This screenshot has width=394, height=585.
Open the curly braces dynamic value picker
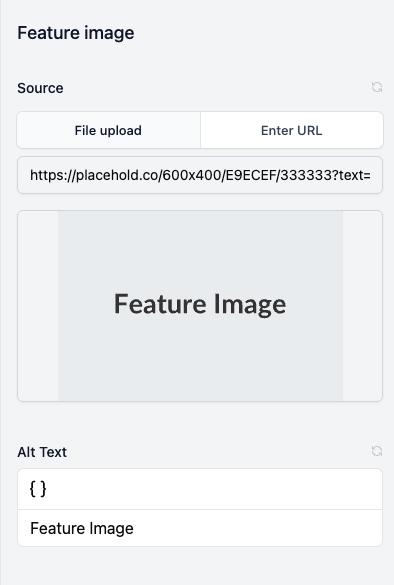38,489
